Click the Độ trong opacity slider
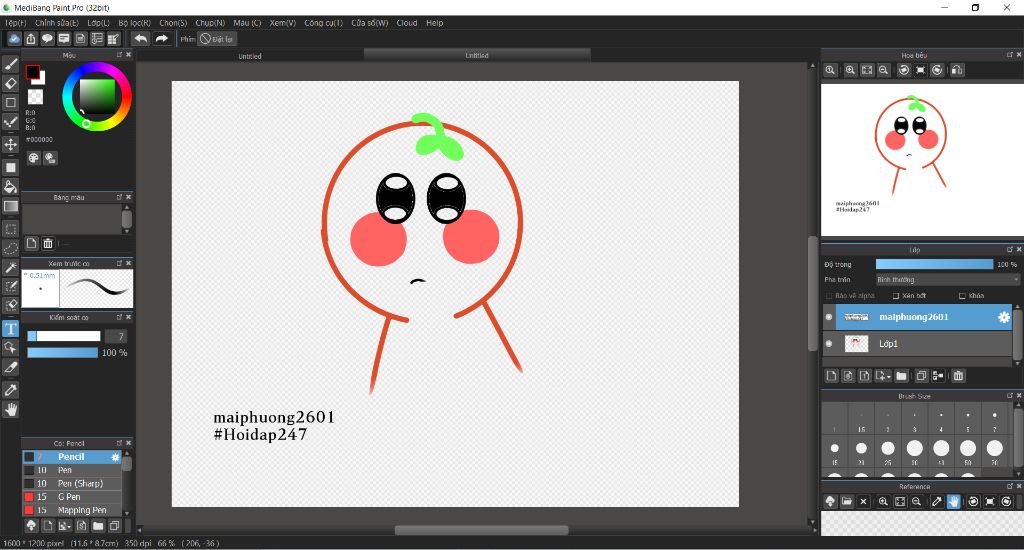Image resolution: width=1024 pixels, height=550 pixels. (934, 264)
